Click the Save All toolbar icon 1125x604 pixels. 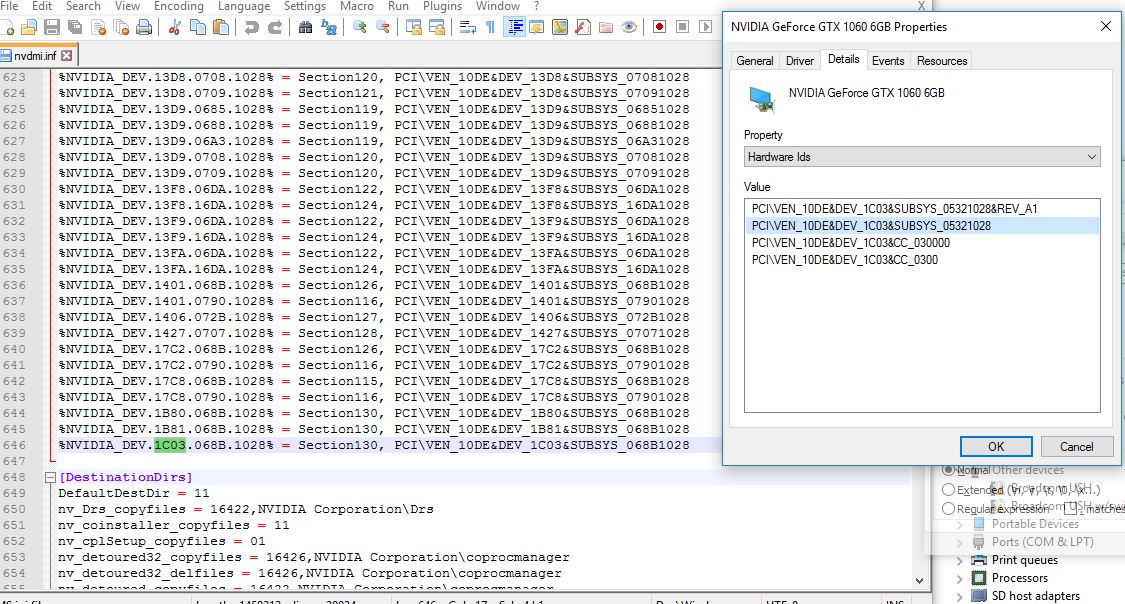pyautogui.click(x=75, y=27)
